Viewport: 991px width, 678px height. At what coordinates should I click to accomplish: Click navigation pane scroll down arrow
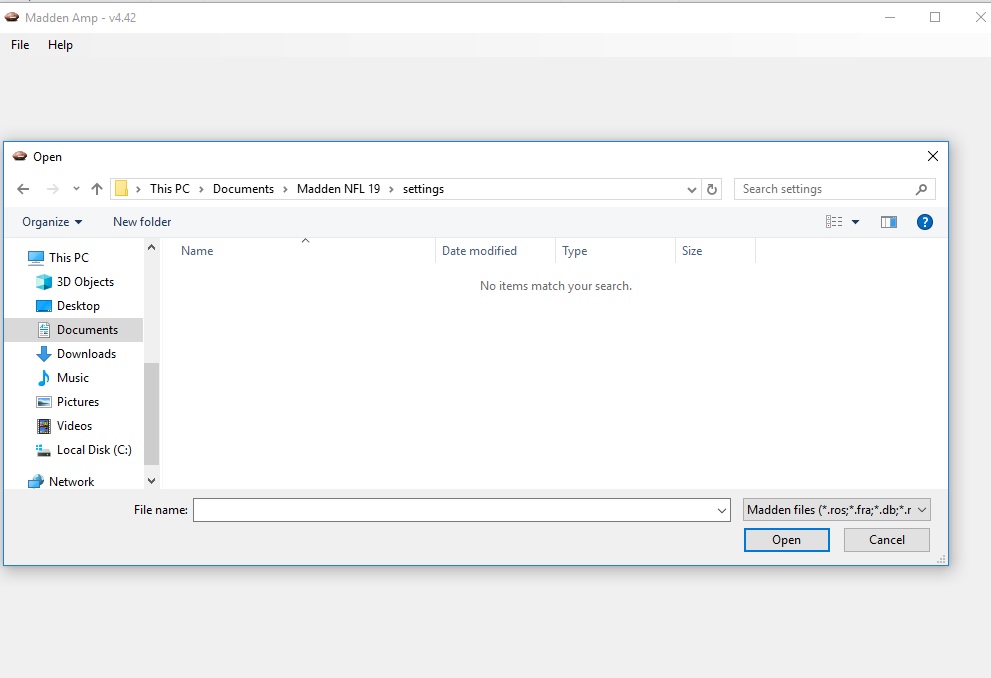click(x=151, y=481)
